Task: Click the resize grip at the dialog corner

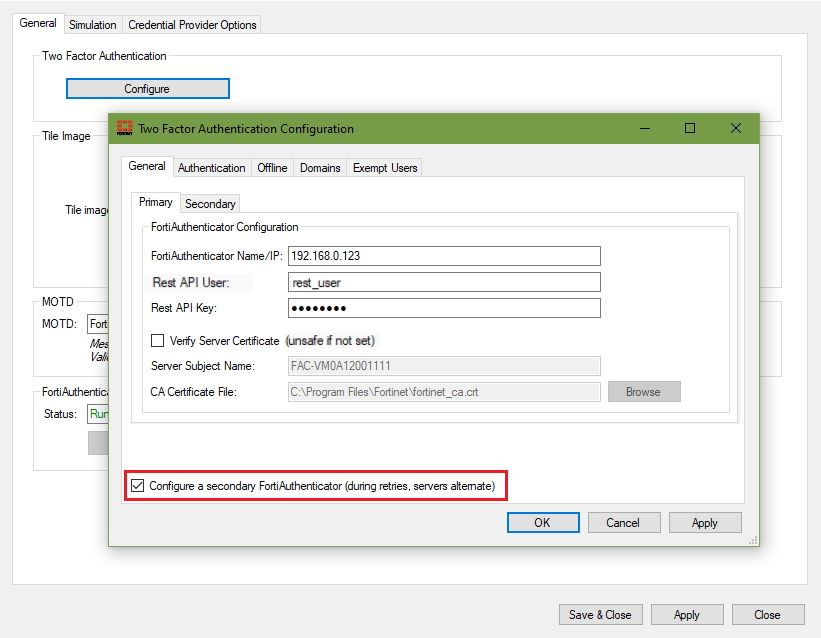Action: [x=753, y=541]
